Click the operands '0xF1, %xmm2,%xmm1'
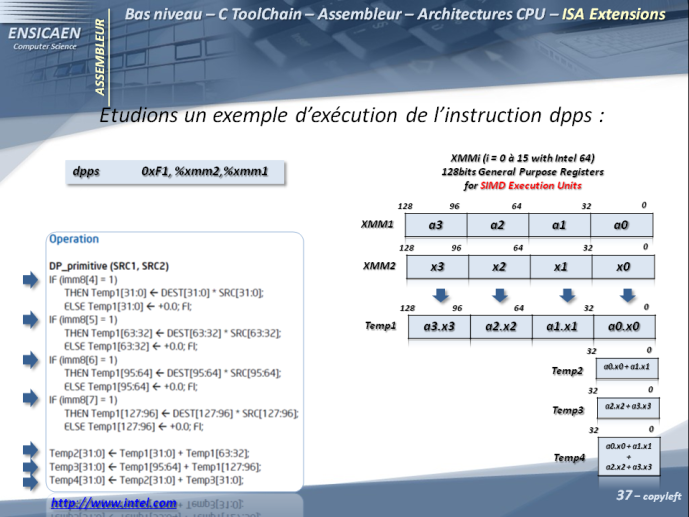This screenshot has width=689, height=517. (205, 171)
